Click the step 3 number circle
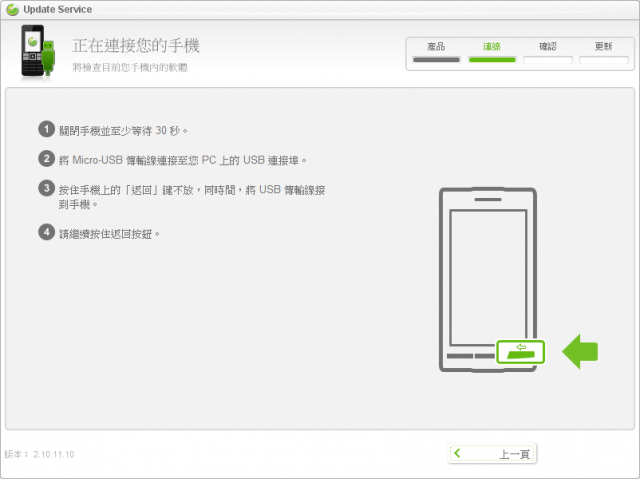Screen dimensions: 640x479 coord(47,188)
